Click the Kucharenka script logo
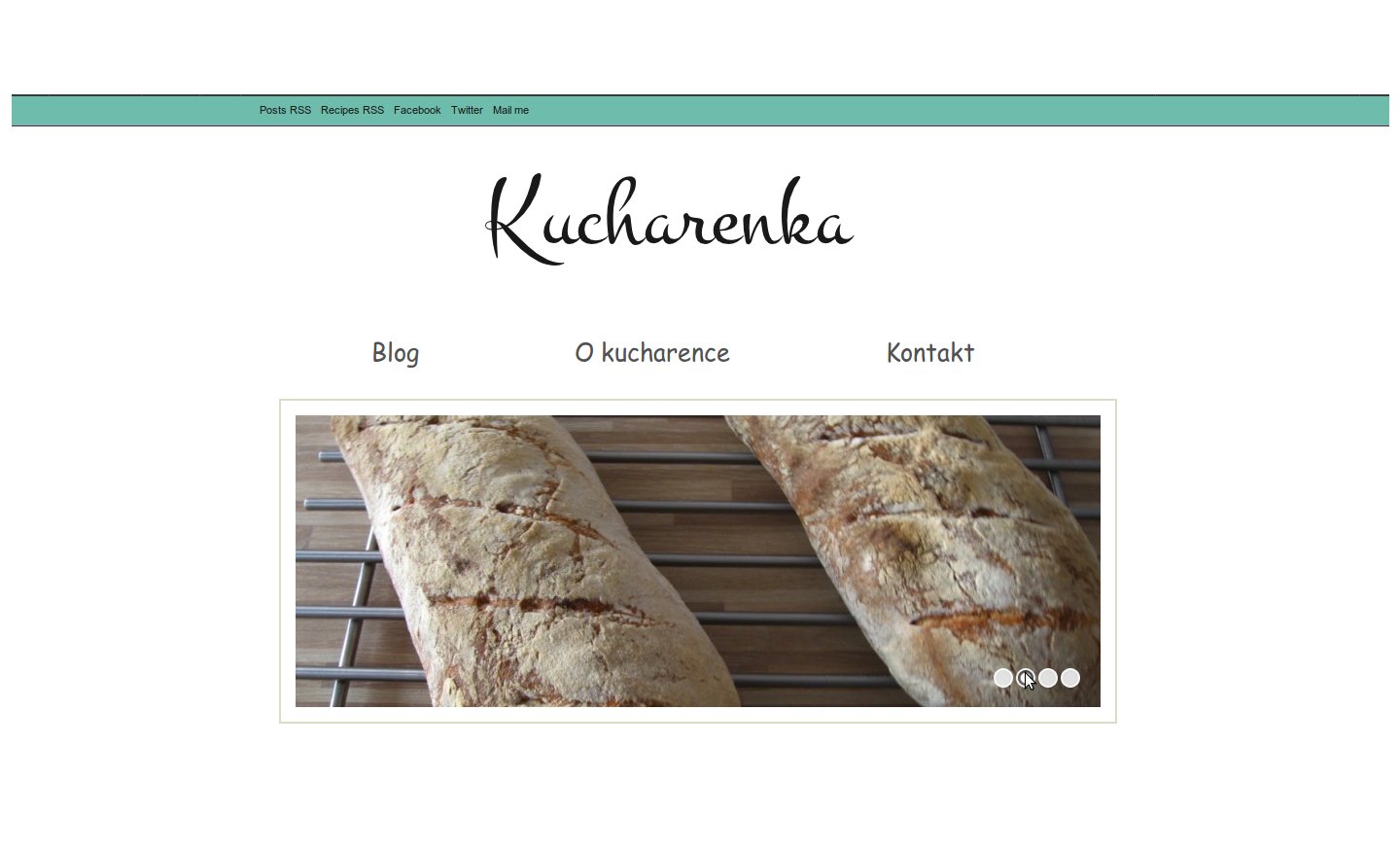Image resolution: width=1400 pixels, height=852 pixels. (x=670, y=219)
